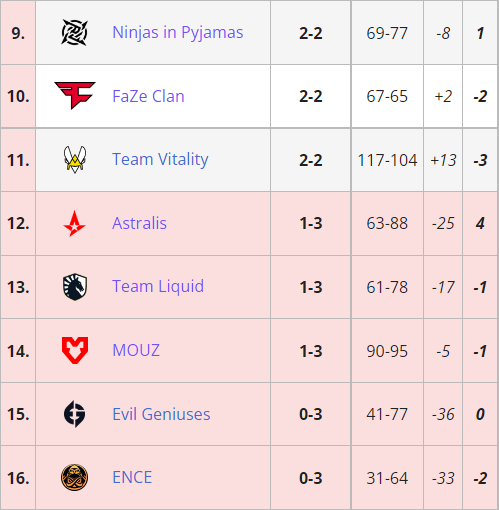The height and width of the screenshot is (510, 499).
Task: Open the FaZe Clan team page
Action: click(x=148, y=96)
